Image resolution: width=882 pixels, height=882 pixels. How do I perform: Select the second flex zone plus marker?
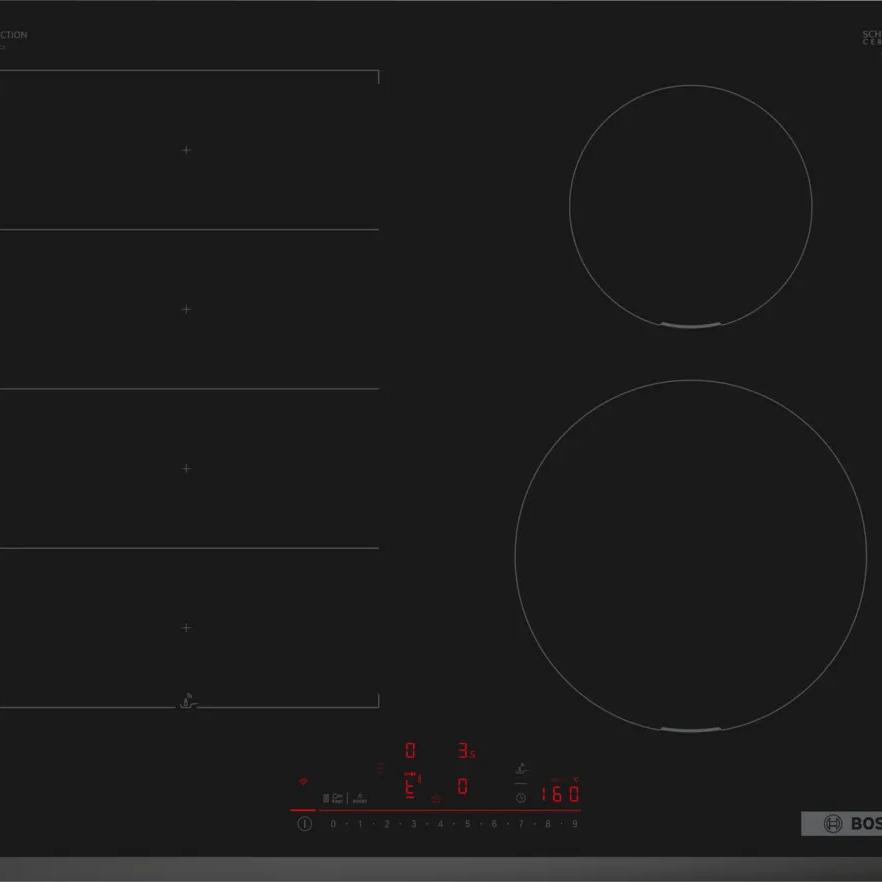pos(186,309)
